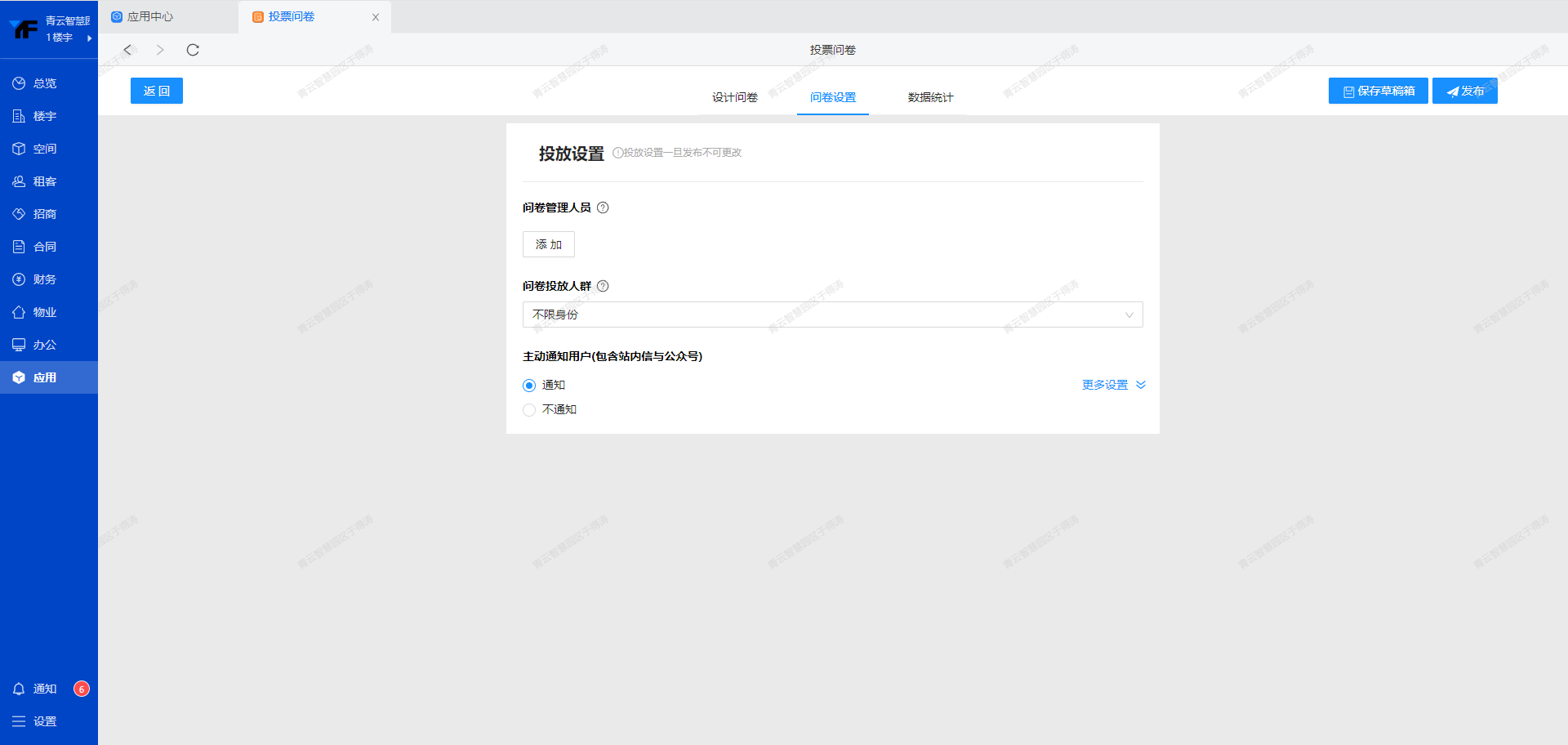This screenshot has width=1568, height=745.
Task: Switch to the 数据统计 tab
Action: 930,97
